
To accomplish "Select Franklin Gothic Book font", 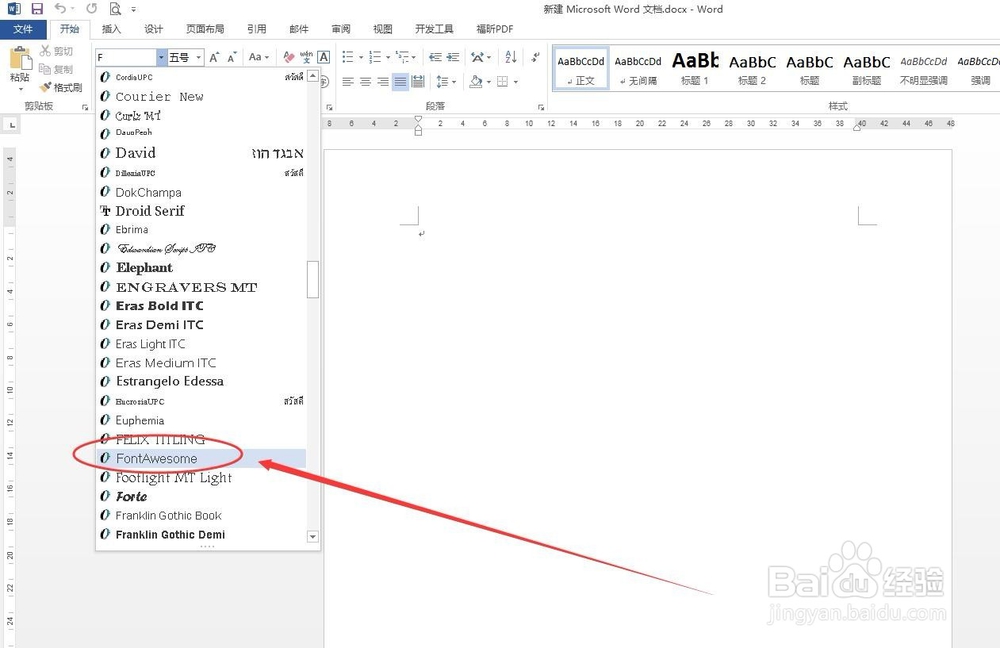I will [x=201, y=515].
